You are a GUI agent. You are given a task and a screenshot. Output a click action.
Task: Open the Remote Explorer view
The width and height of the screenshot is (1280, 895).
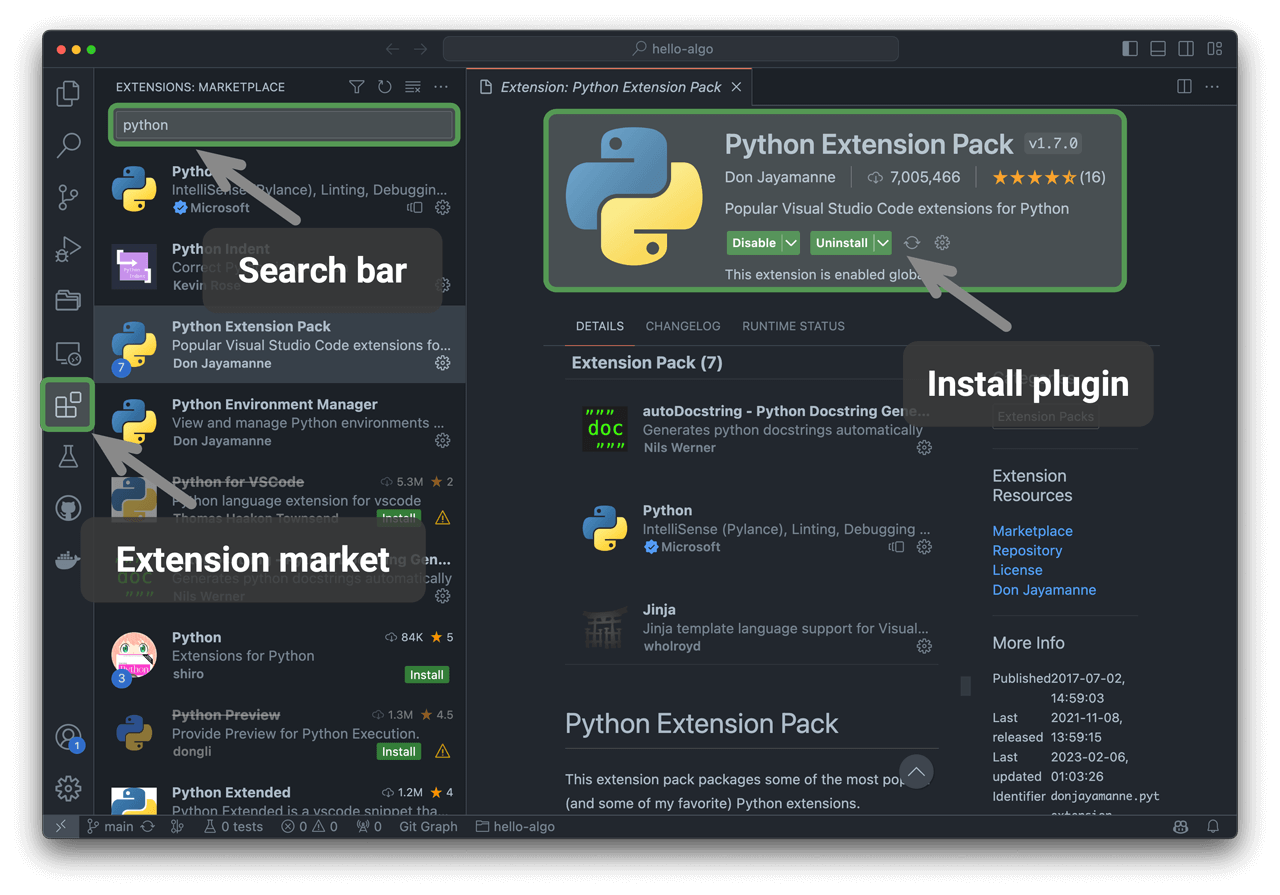(68, 352)
